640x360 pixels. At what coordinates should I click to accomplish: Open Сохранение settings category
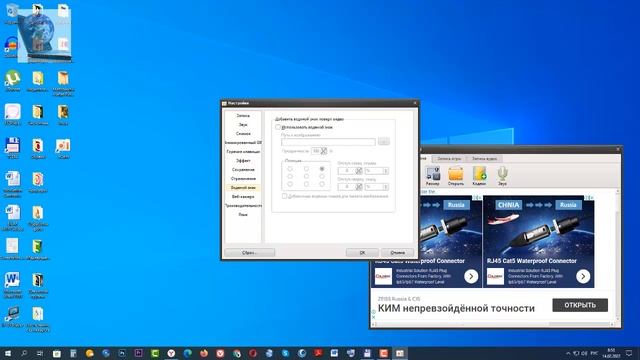pyautogui.click(x=243, y=169)
